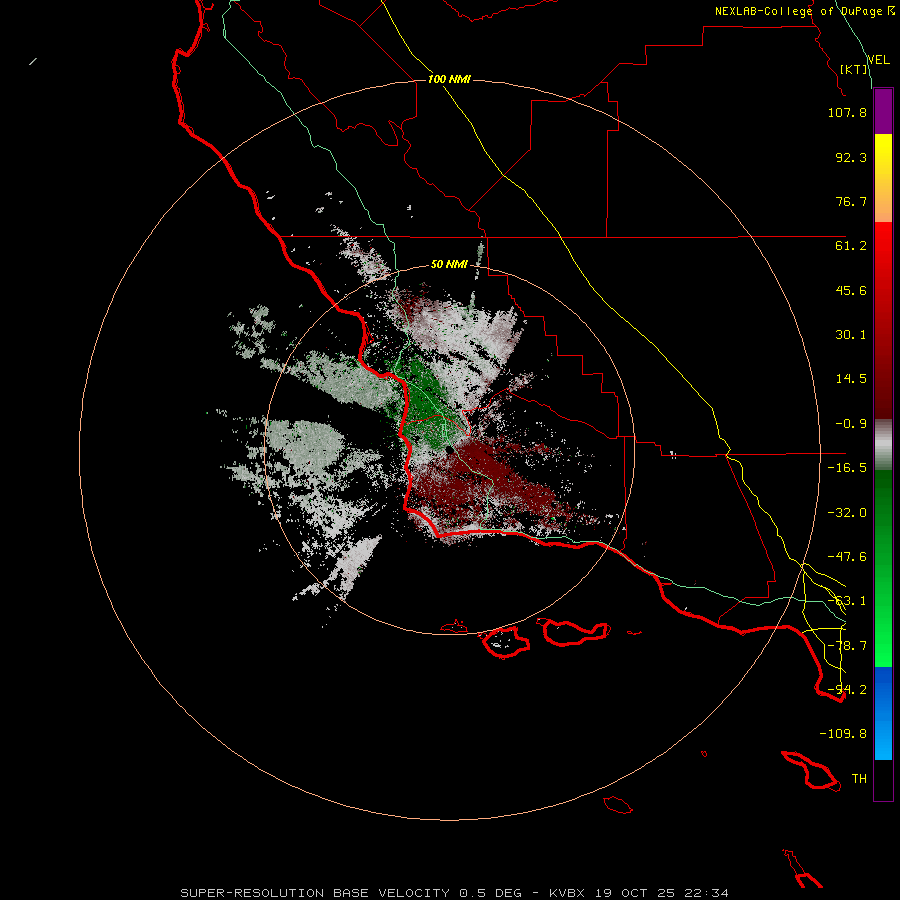
Task: Click the bright green segment of the color bar
Action: tap(883, 568)
